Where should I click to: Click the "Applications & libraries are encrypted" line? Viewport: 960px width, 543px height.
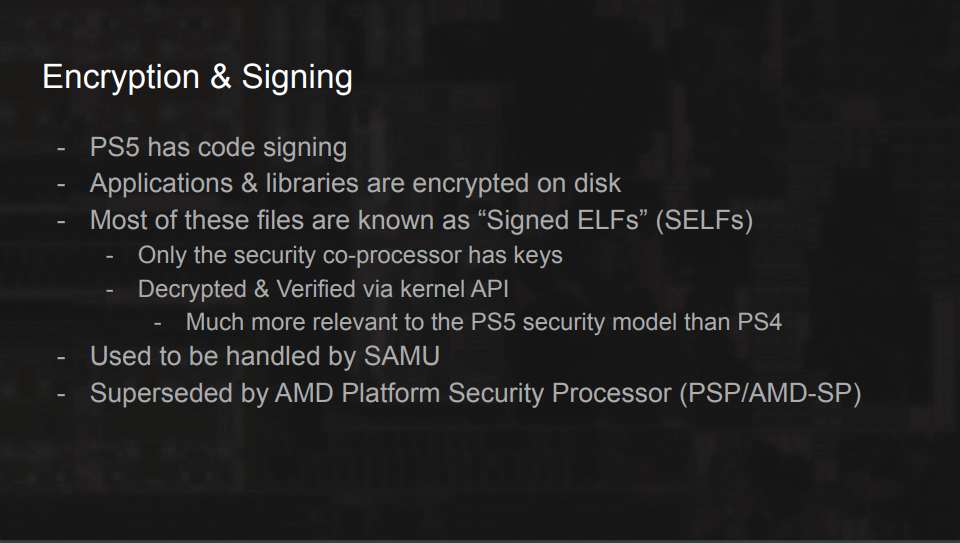[355, 184]
